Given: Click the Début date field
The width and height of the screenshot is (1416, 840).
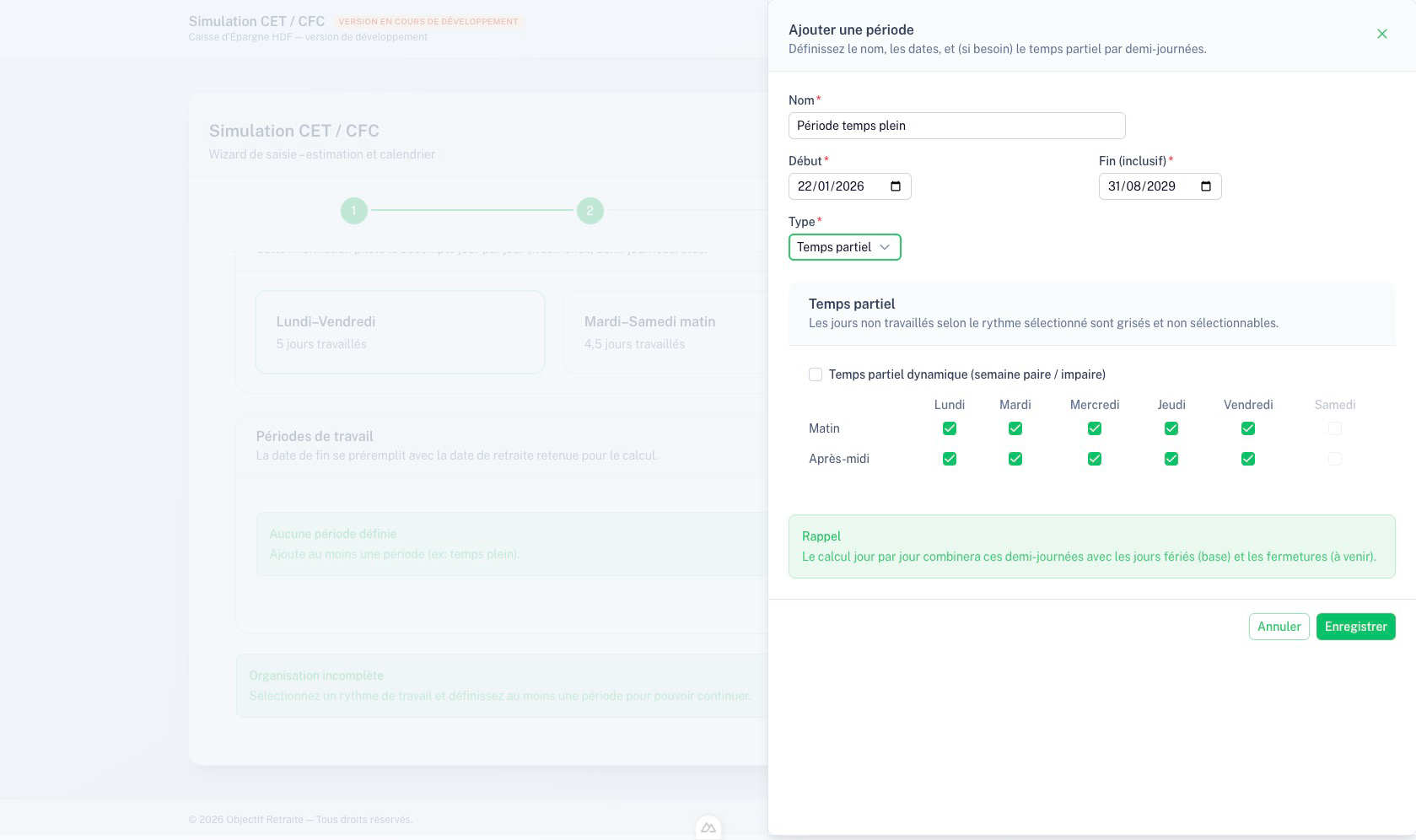Looking at the screenshot, I should 835,186.
